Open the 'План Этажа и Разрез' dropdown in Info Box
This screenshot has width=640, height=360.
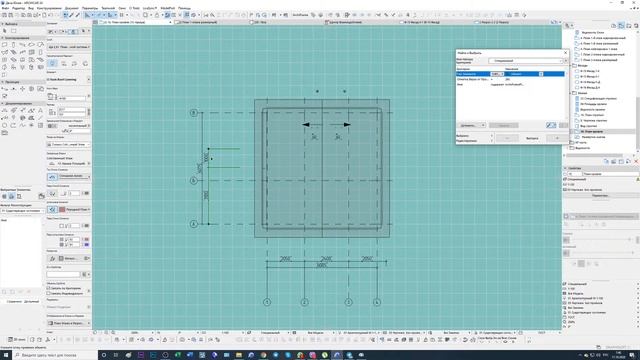69,323
